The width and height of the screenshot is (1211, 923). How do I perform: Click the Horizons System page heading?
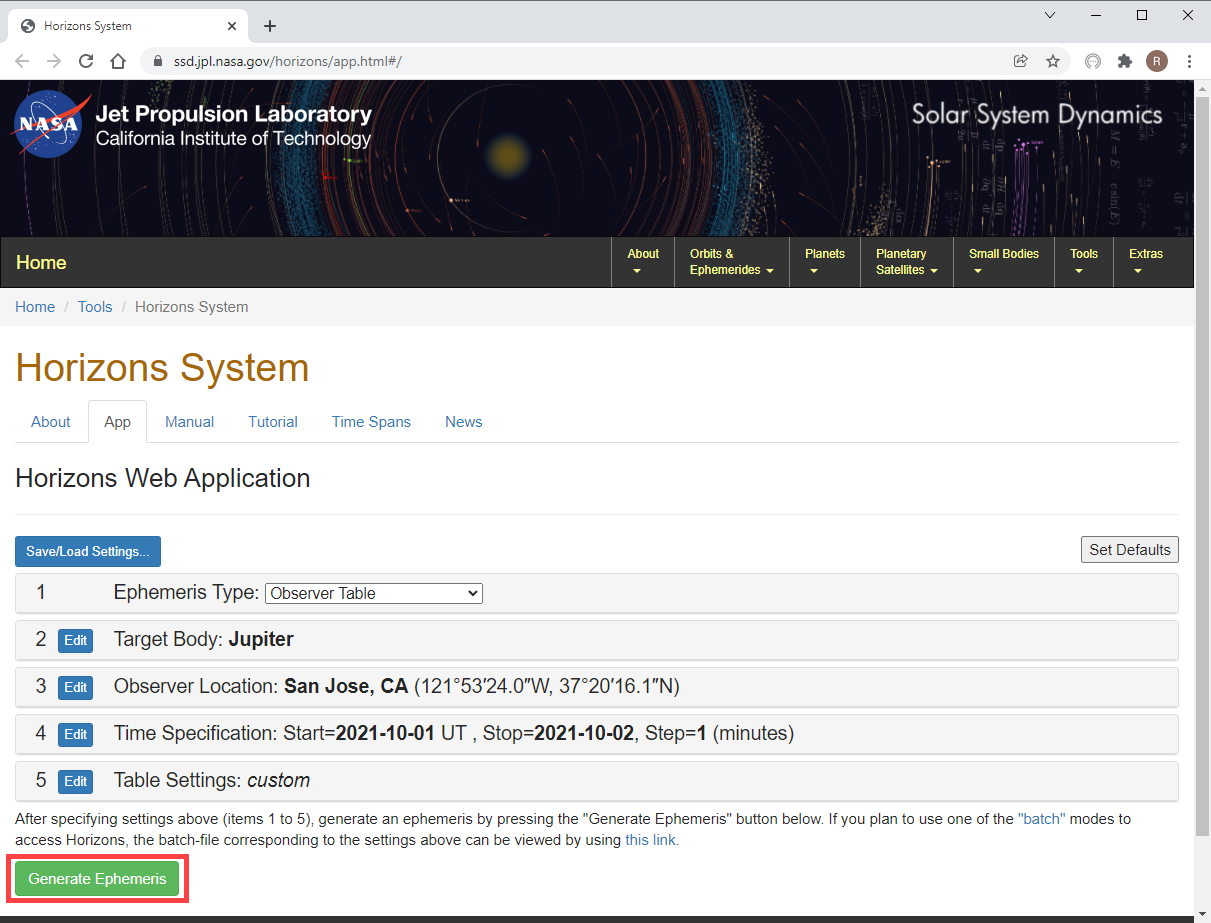(x=162, y=368)
